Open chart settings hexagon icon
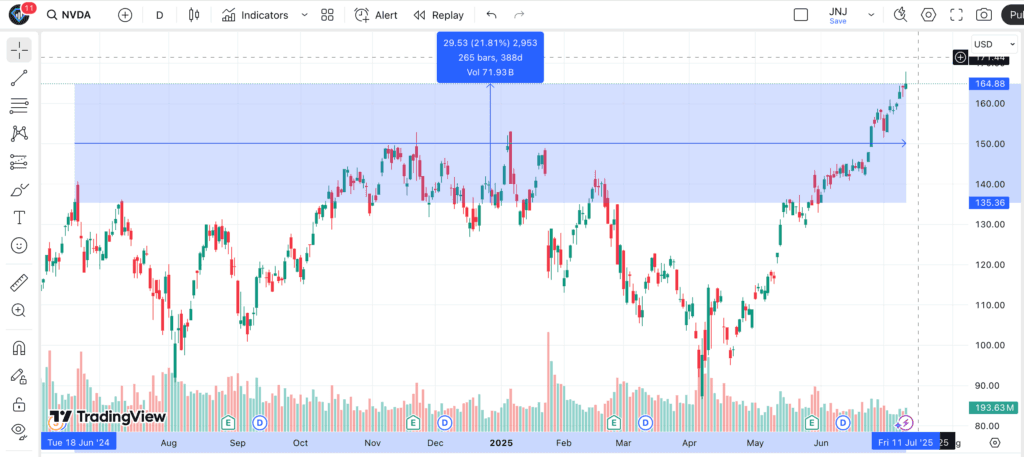The image size is (1024, 457). 929,15
